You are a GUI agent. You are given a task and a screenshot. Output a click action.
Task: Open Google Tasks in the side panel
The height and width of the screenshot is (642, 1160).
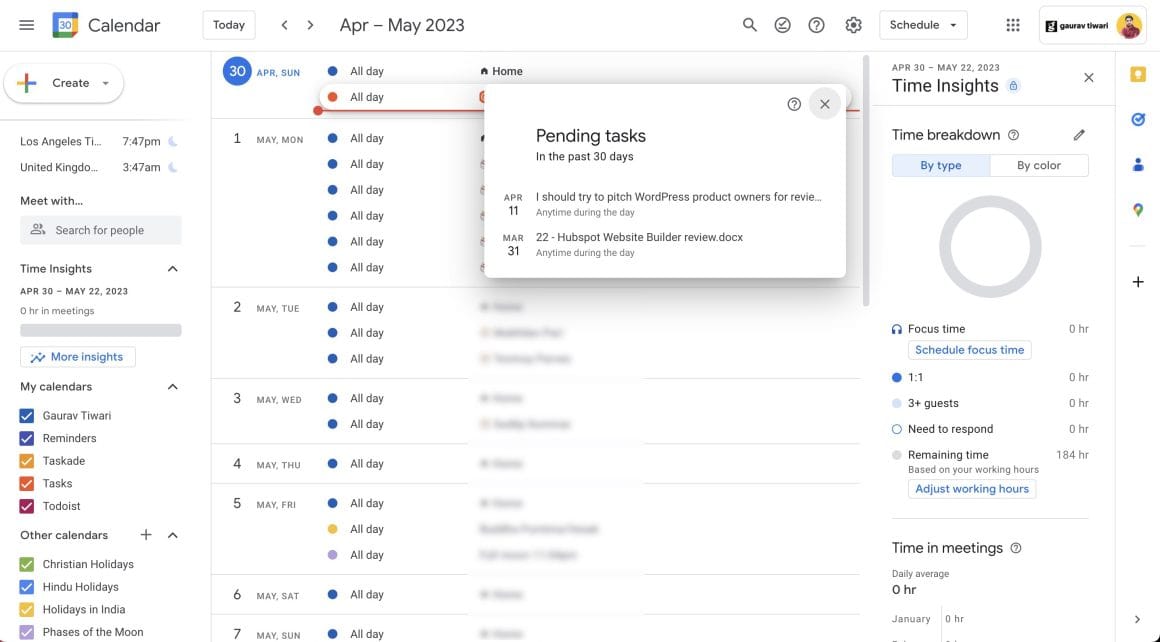click(x=1137, y=119)
